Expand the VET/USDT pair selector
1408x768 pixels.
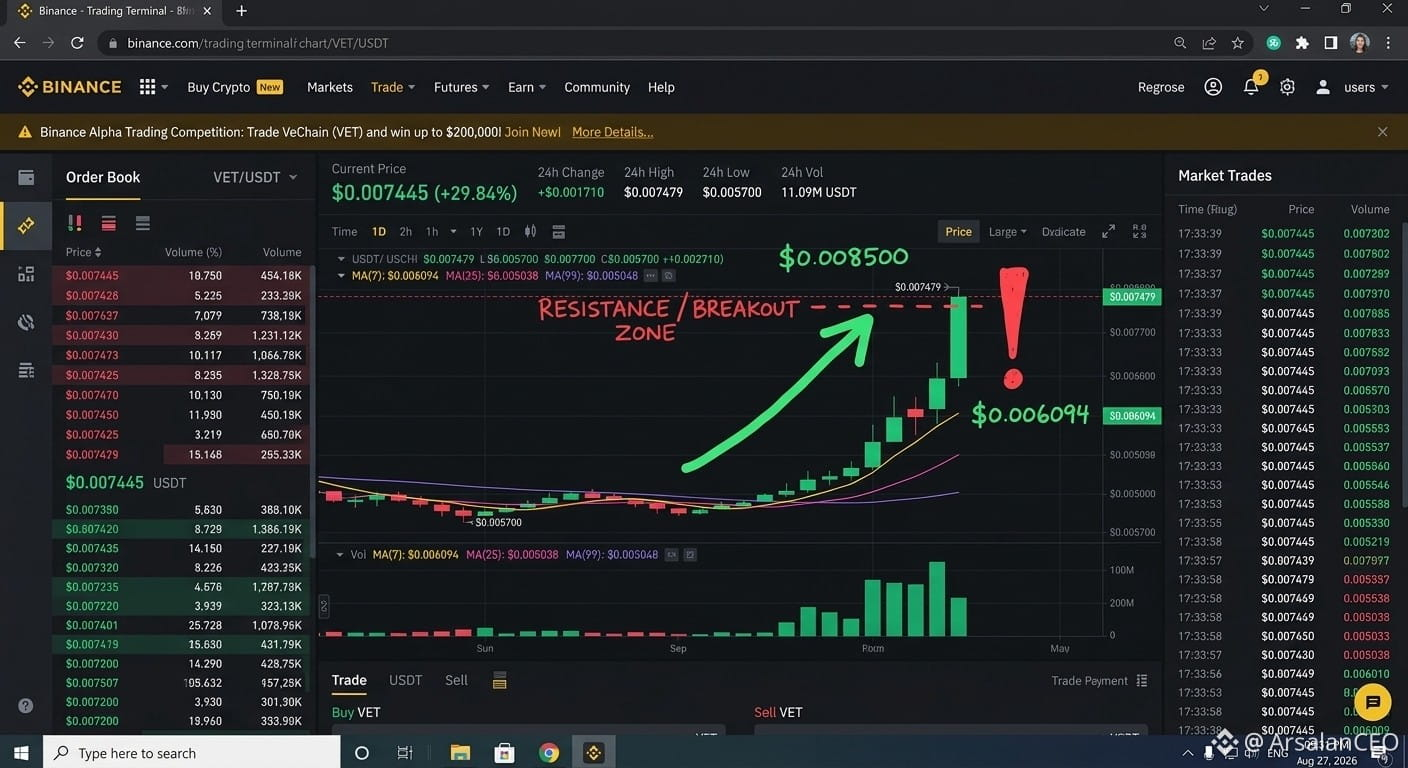(255, 177)
